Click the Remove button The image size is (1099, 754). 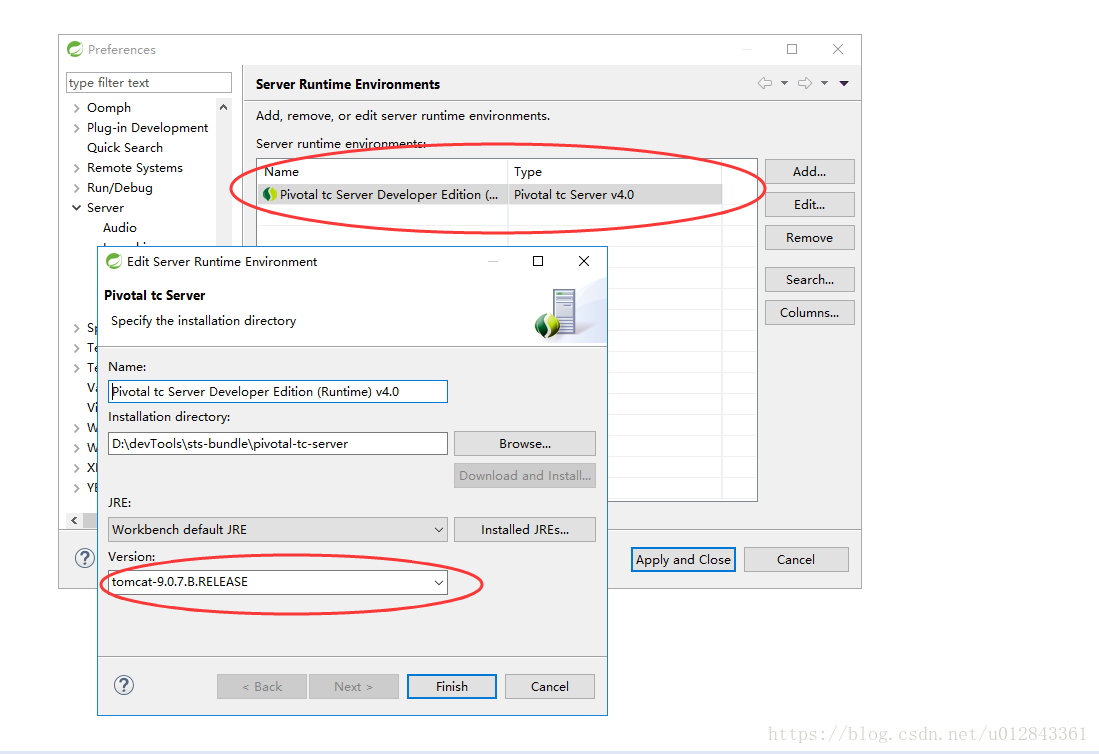810,238
